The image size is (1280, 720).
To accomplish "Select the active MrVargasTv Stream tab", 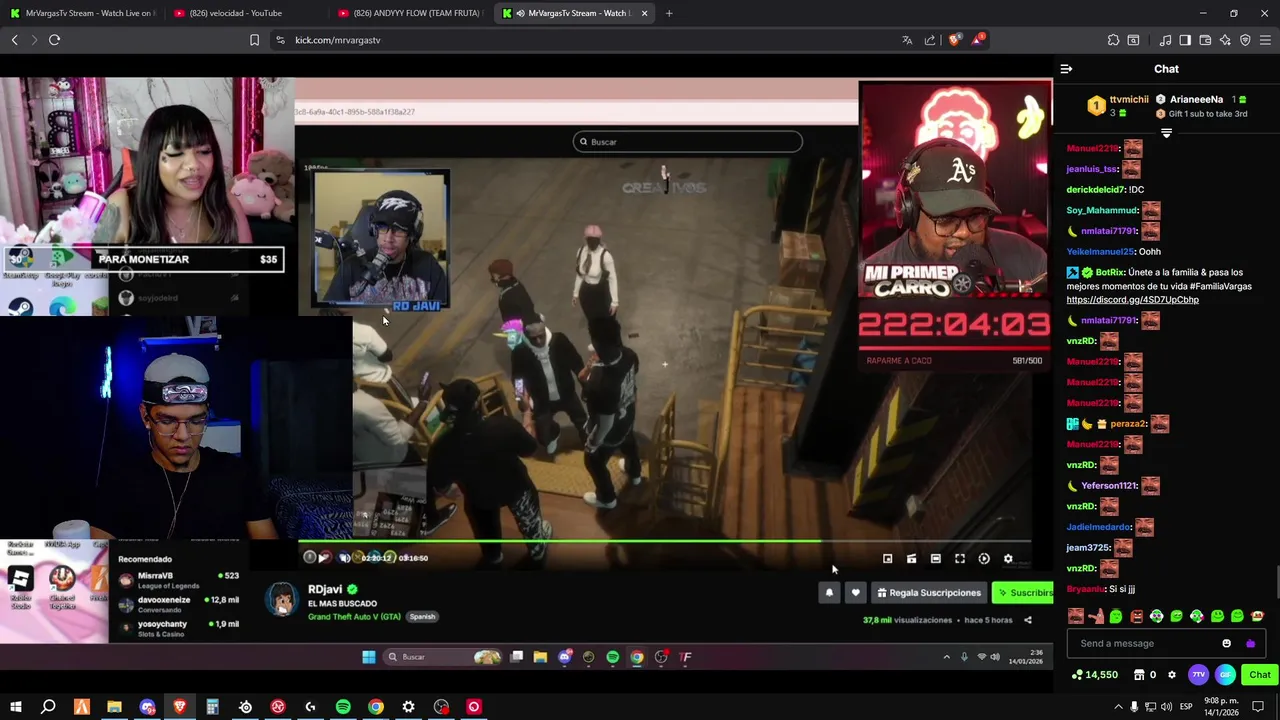I will coord(575,13).
